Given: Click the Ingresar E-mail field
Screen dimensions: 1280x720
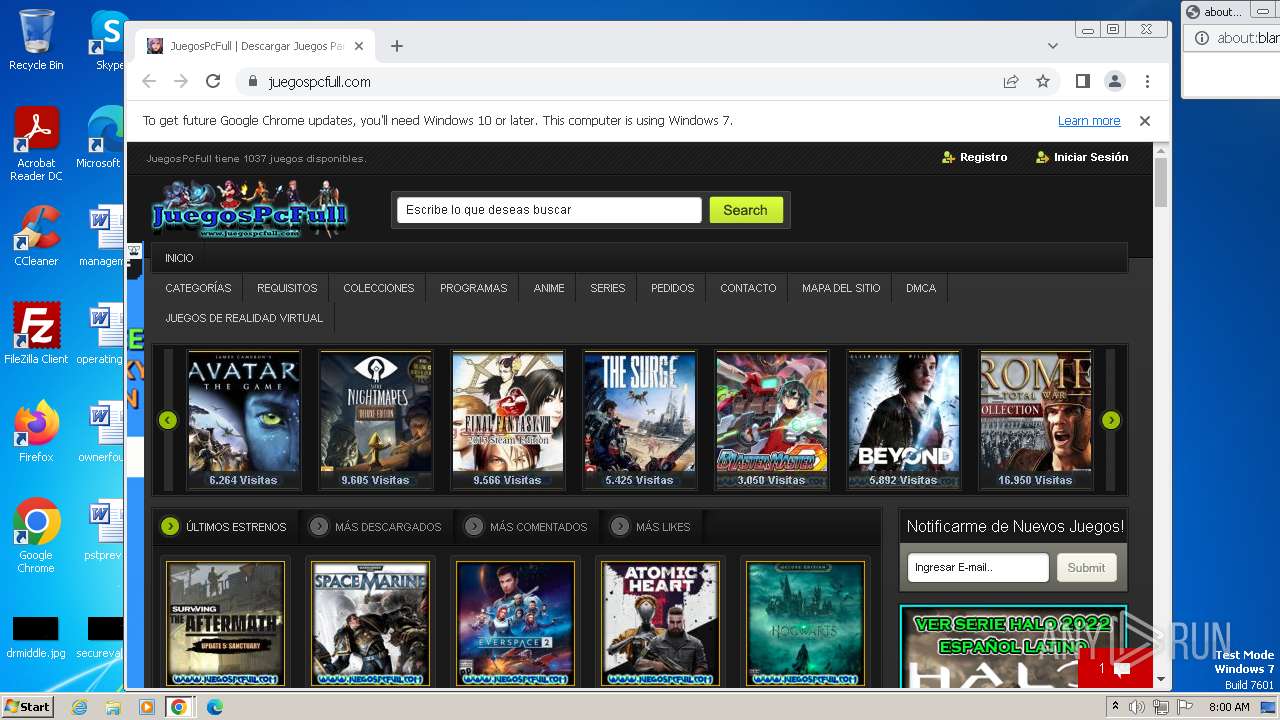Looking at the screenshot, I should coord(978,567).
